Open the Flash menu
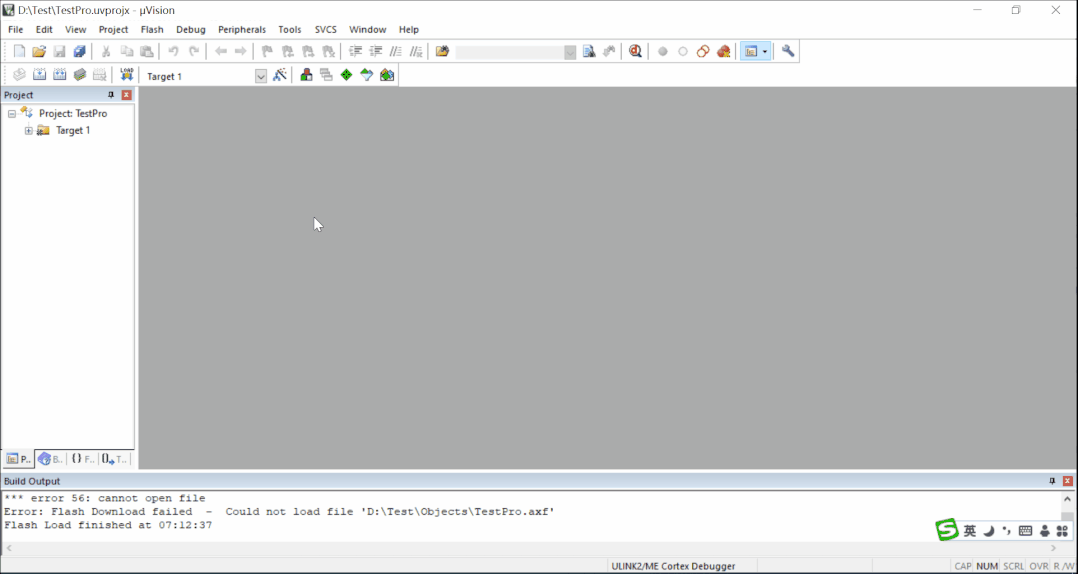Viewport: 1078px width, 574px height. [x=152, y=30]
